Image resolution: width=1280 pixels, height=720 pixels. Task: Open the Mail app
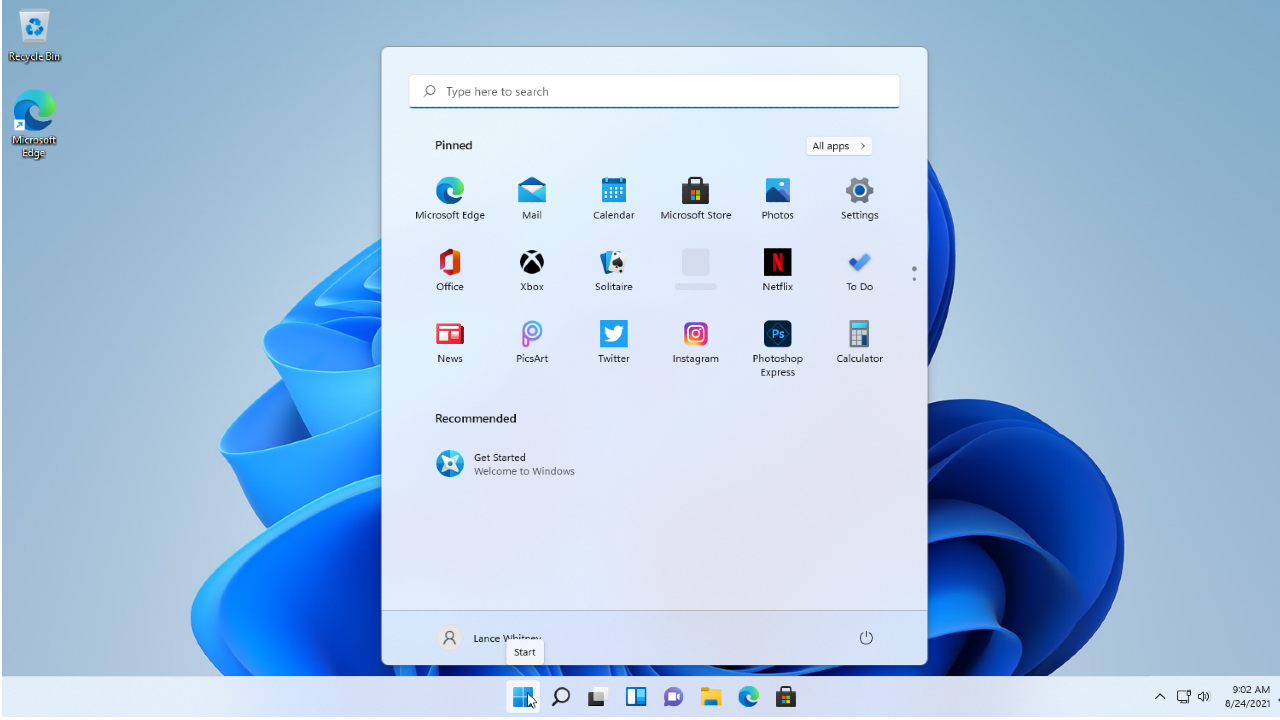tap(531, 197)
